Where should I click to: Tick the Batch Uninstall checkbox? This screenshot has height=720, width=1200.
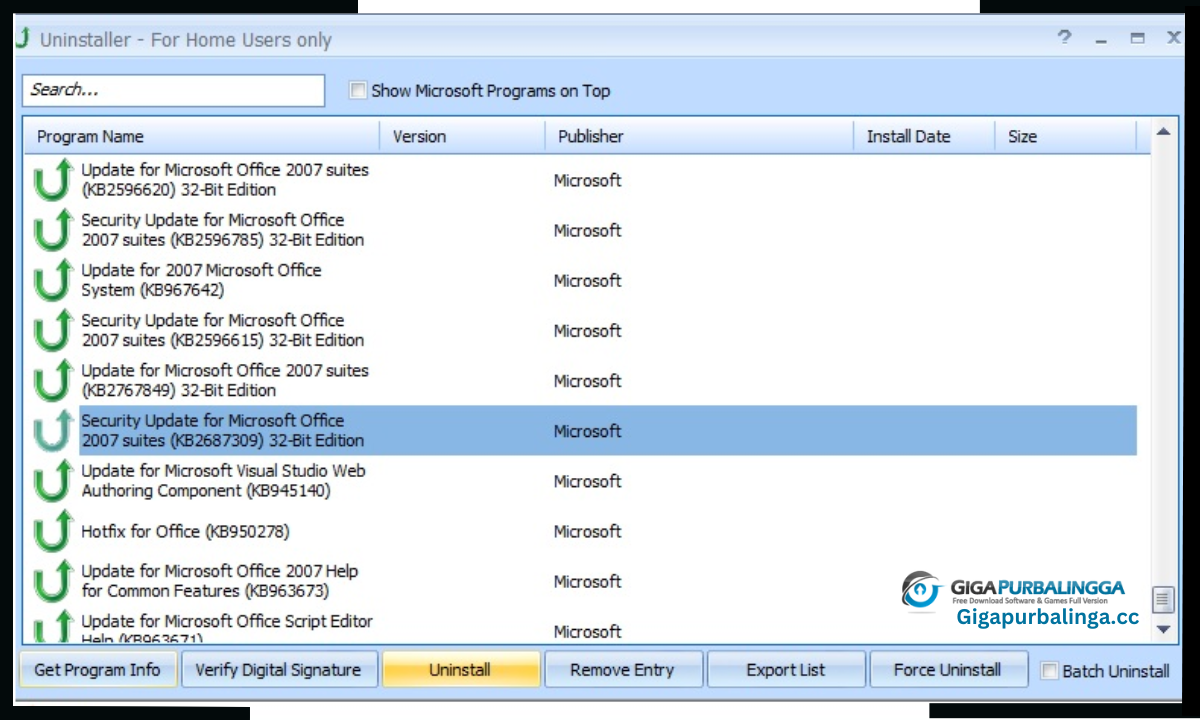pyautogui.click(x=1049, y=671)
